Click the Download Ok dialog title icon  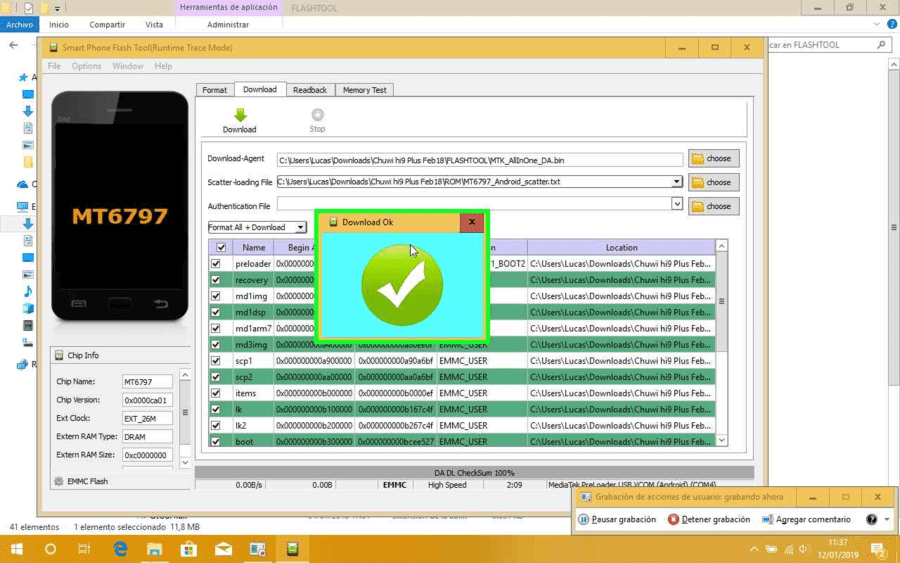333,222
